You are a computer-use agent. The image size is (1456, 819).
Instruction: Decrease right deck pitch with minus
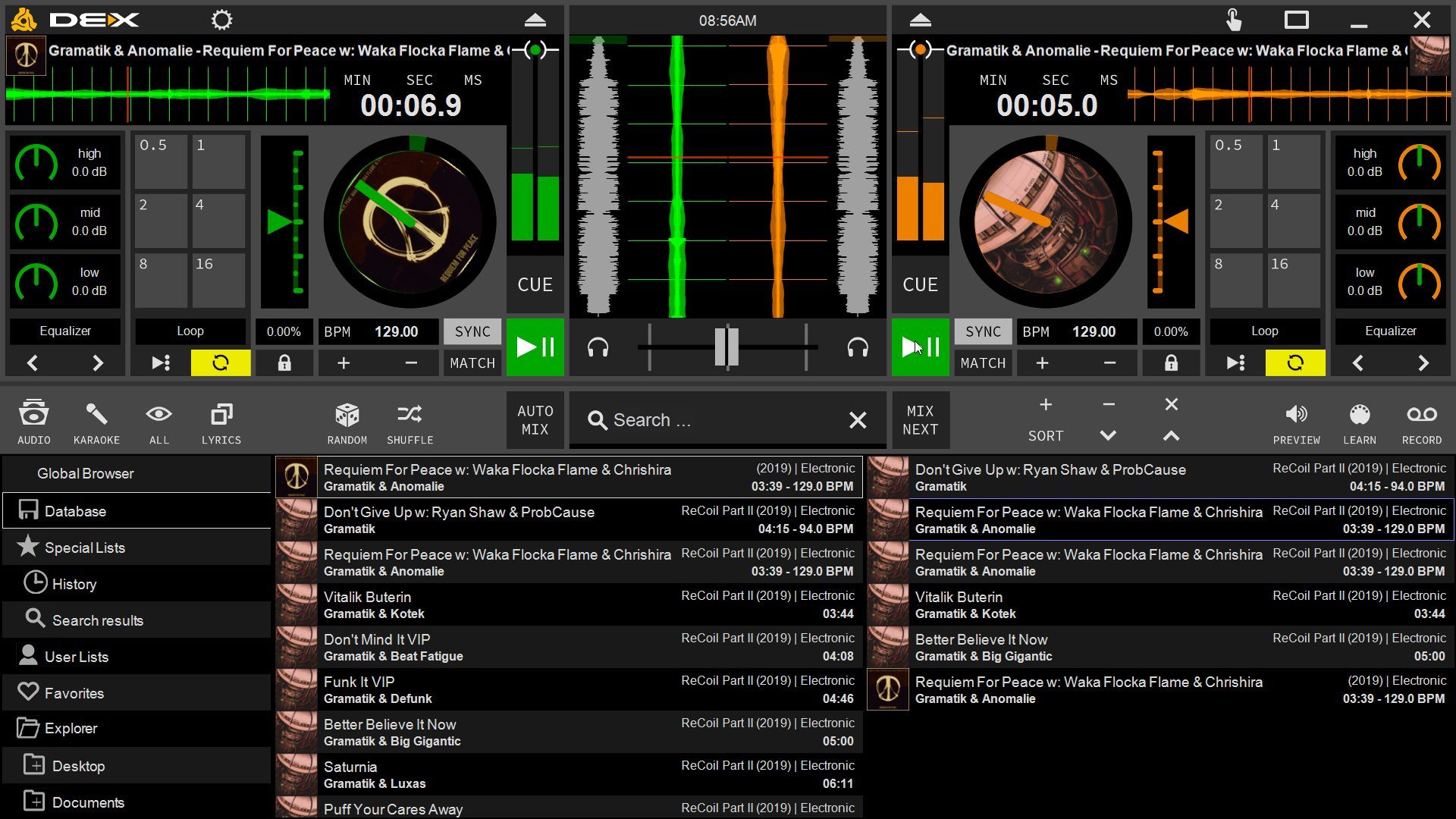pos(1109,363)
